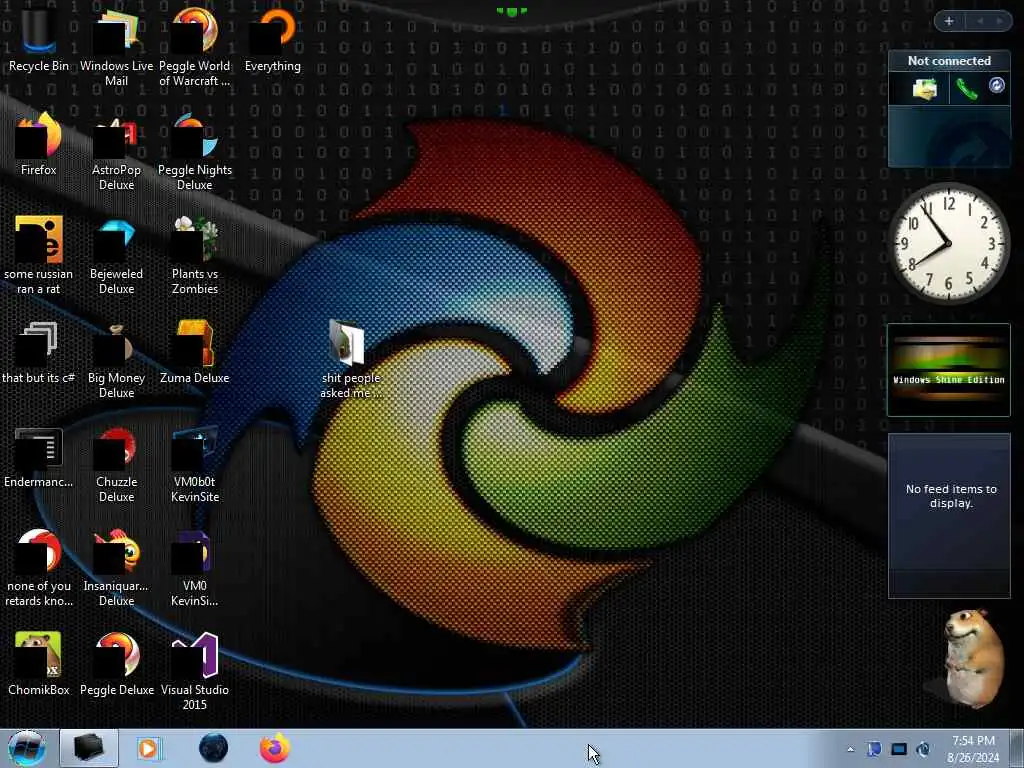Open the Firefox desktop shortcut
Screen dimensions: 1024x768
click(39, 144)
